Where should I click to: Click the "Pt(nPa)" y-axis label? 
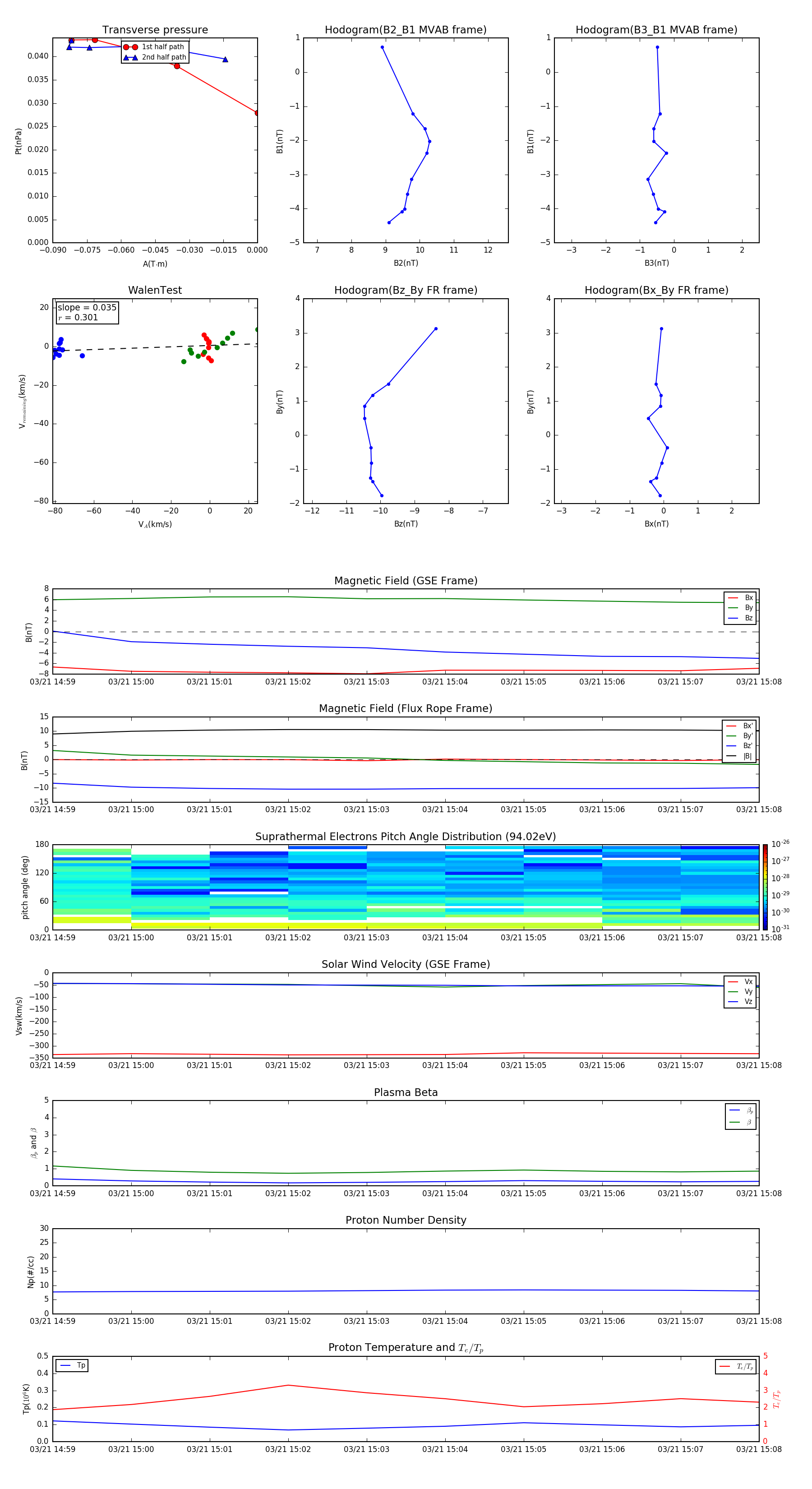click(x=18, y=140)
